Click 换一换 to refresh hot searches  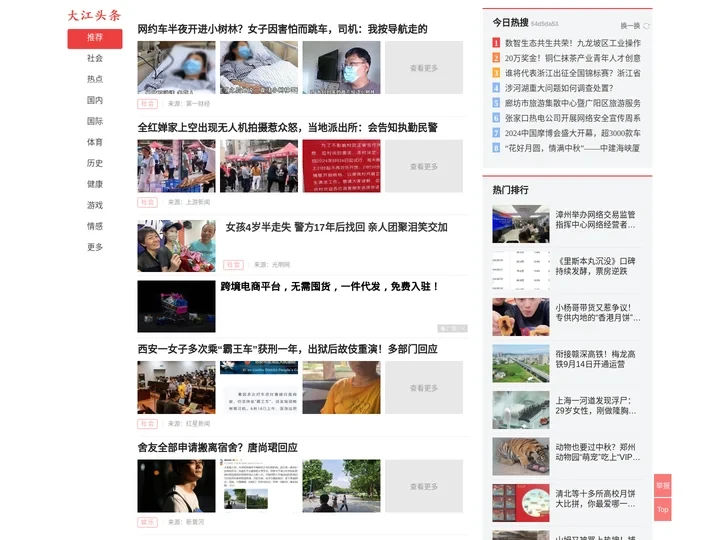(630, 26)
